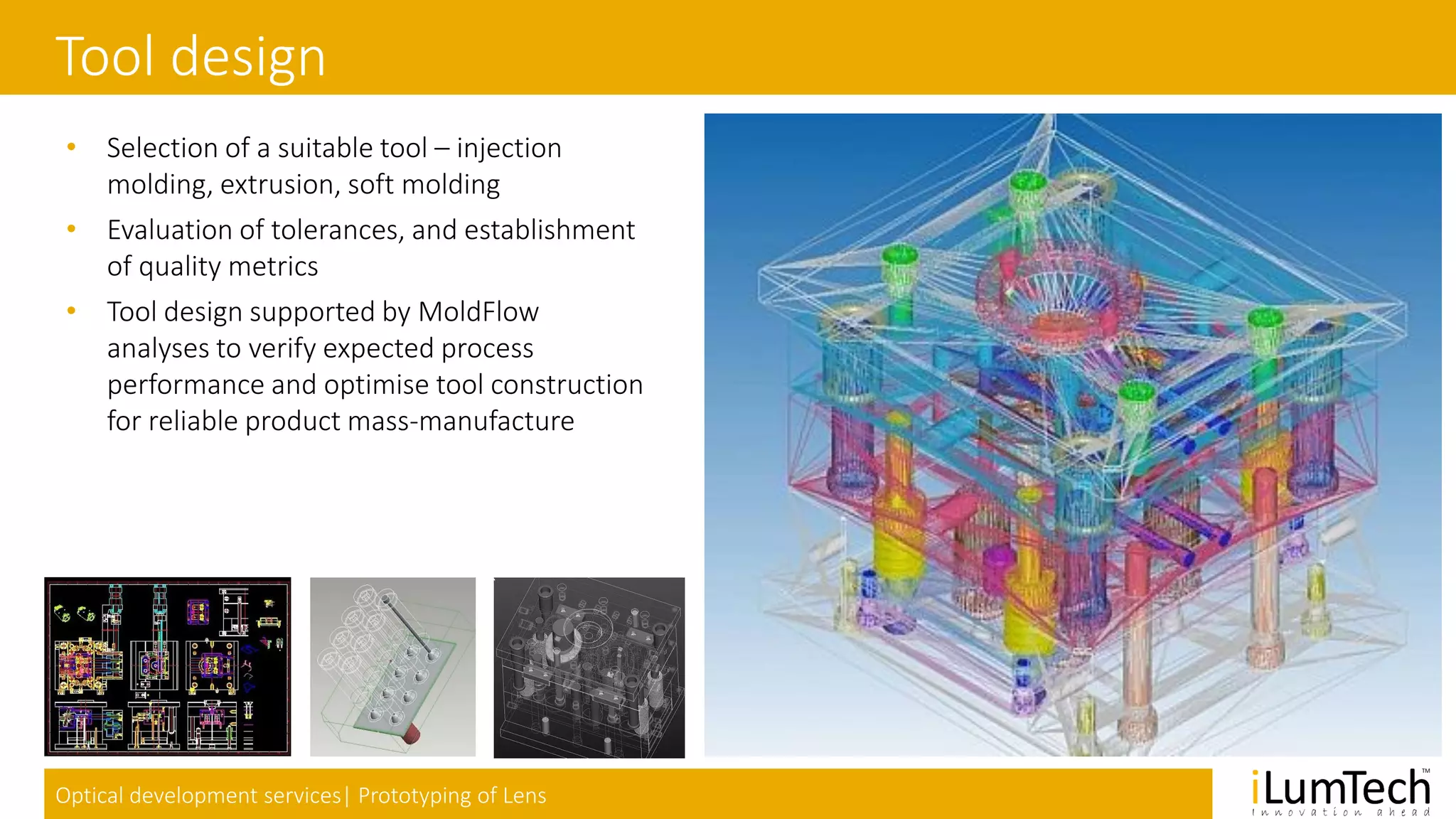Image resolution: width=1456 pixels, height=819 pixels.
Task: Click the CAD drawing thumbnail with black background
Action: [x=167, y=666]
